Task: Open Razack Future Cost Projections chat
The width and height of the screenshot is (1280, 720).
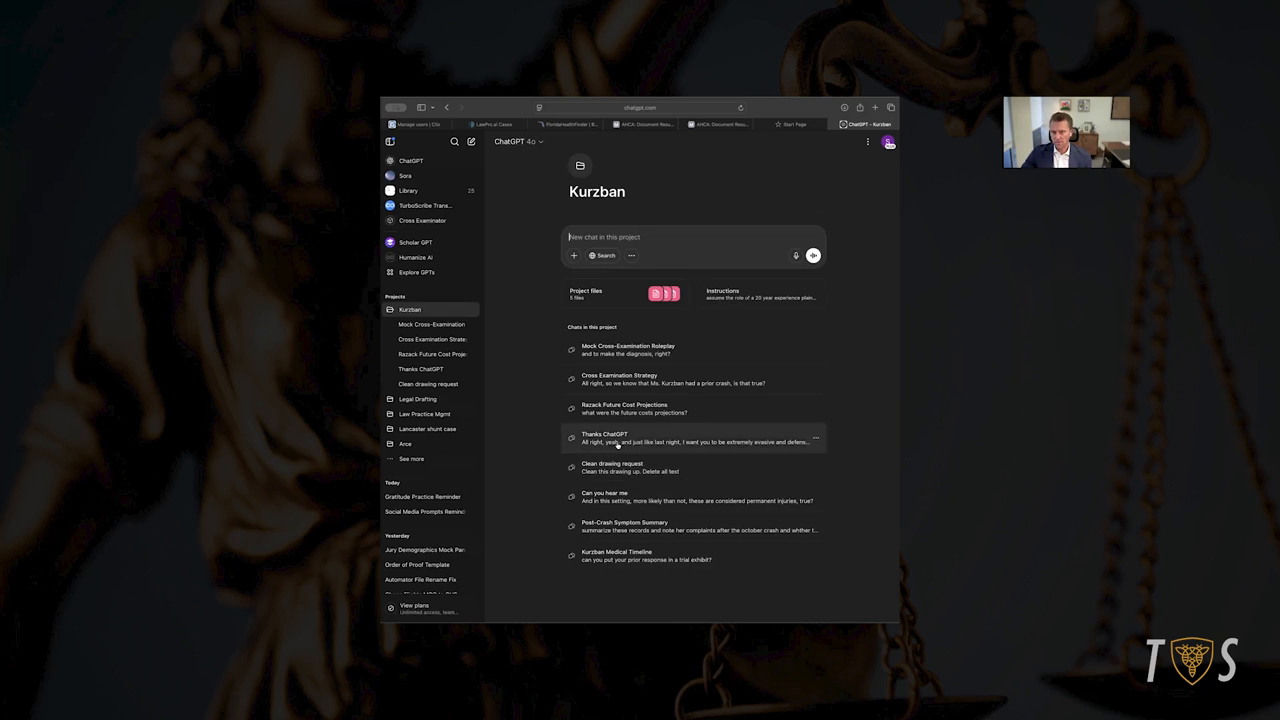Action: (693, 409)
